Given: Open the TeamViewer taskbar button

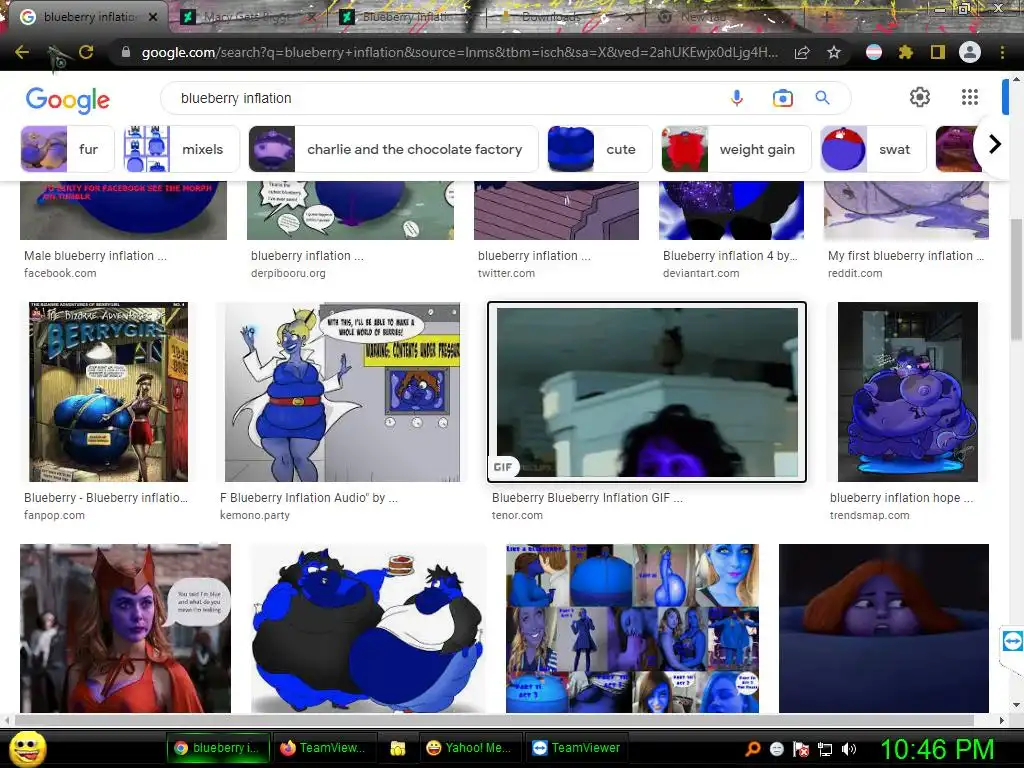Looking at the screenshot, I should [x=576, y=748].
